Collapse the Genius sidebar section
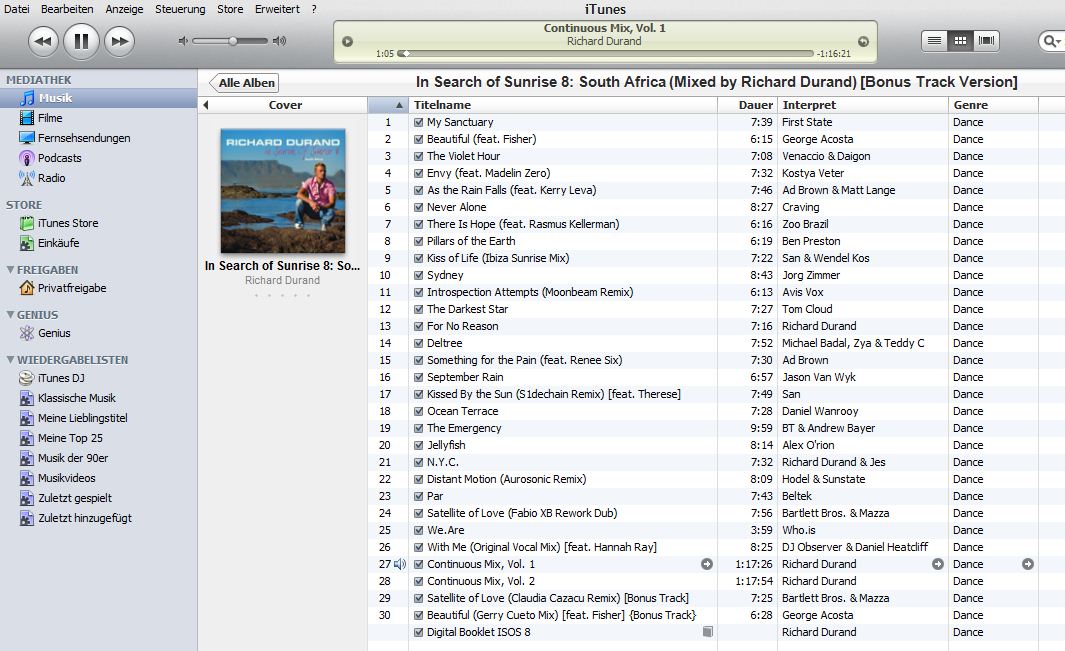Image resolution: width=1065 pixels, height=651 pixels. [10, 315]
